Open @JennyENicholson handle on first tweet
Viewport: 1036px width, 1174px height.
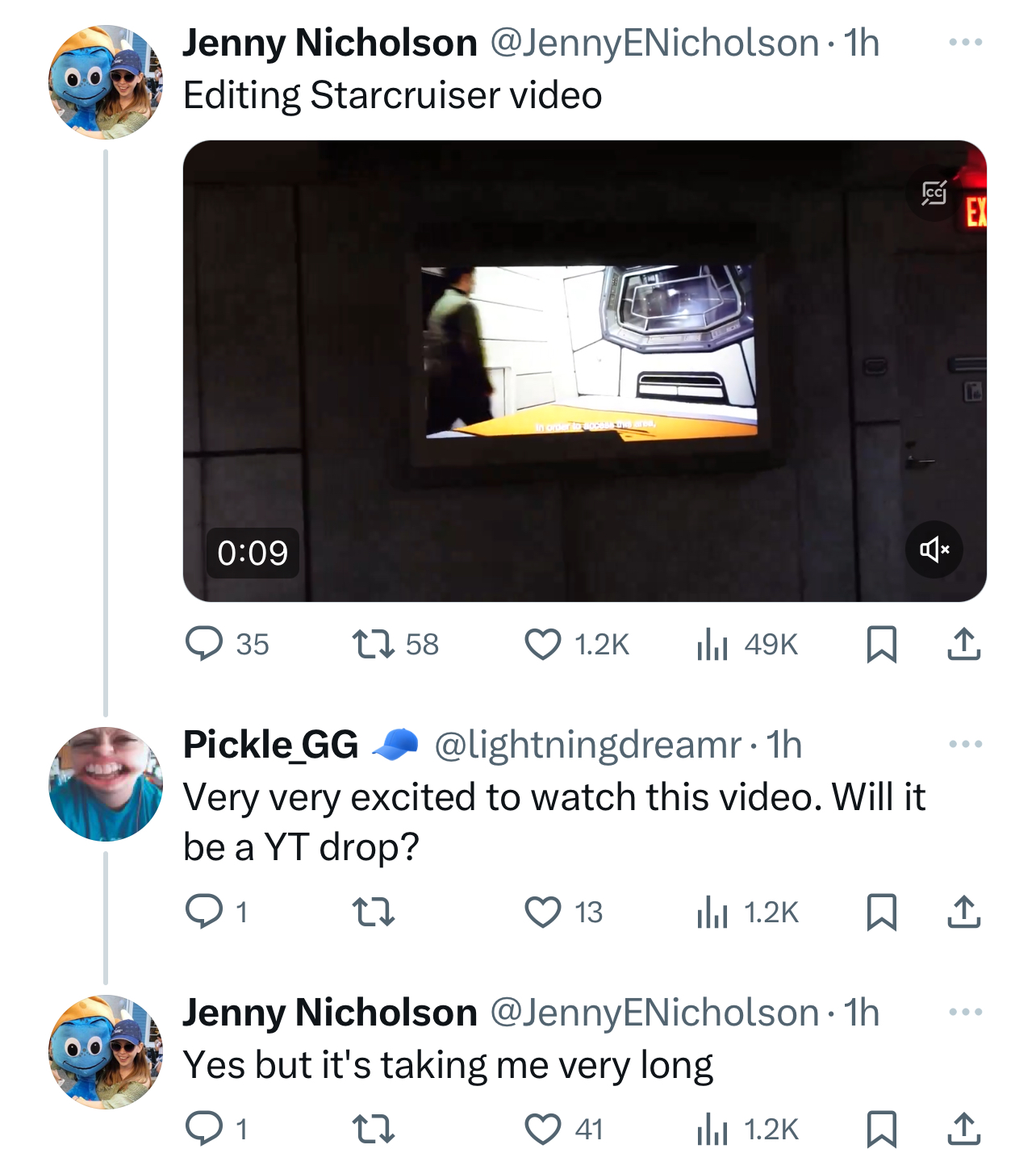point(654,43)
